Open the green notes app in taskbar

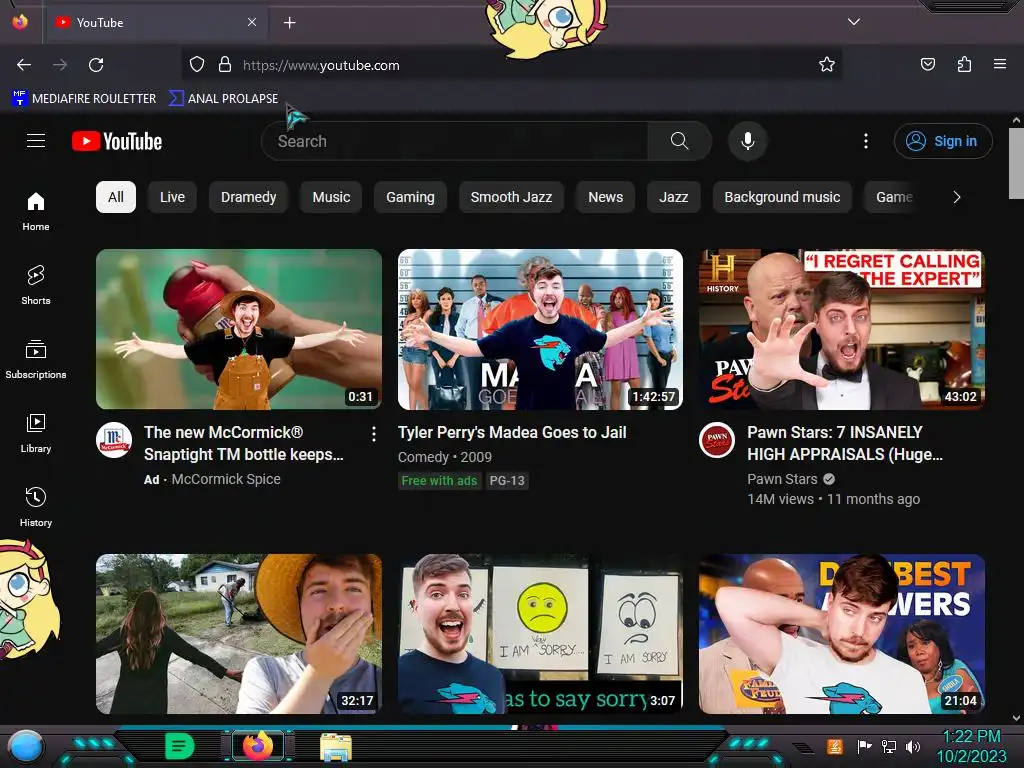180,746
